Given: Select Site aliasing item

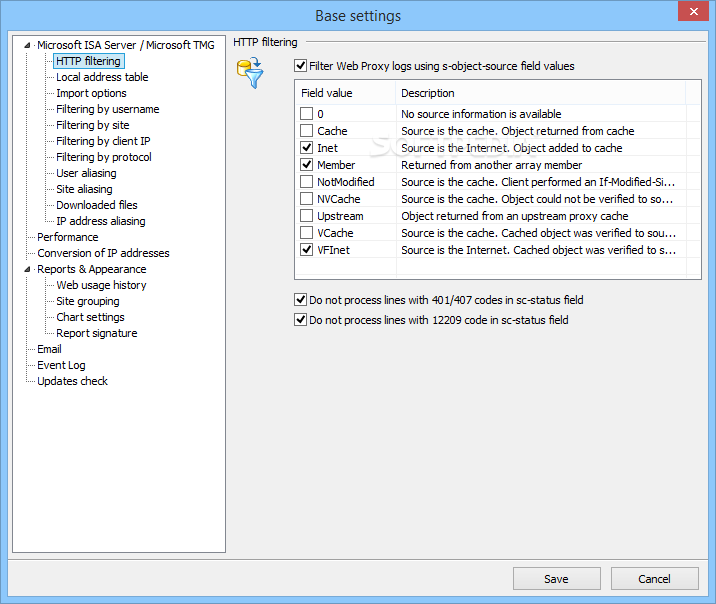Looking at the screenshot, I should point(84,189).
